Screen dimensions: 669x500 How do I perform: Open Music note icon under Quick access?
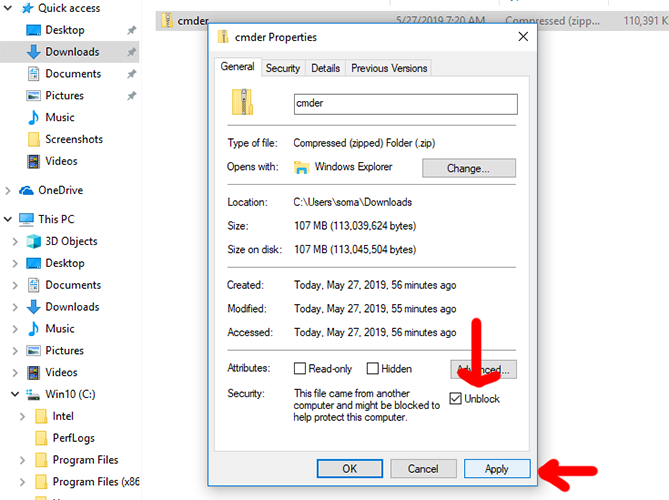[x=33, y=117]
